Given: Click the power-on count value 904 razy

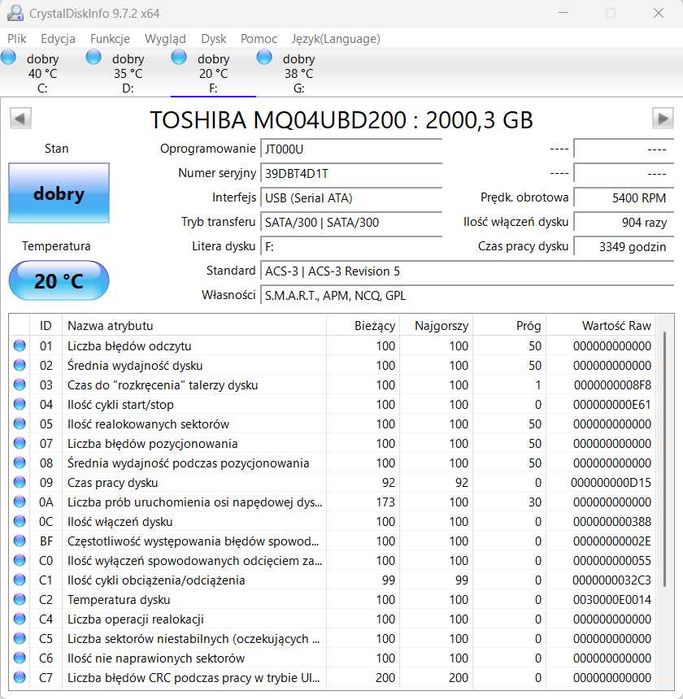Looking at the screenshot, I should click(623, 222).
